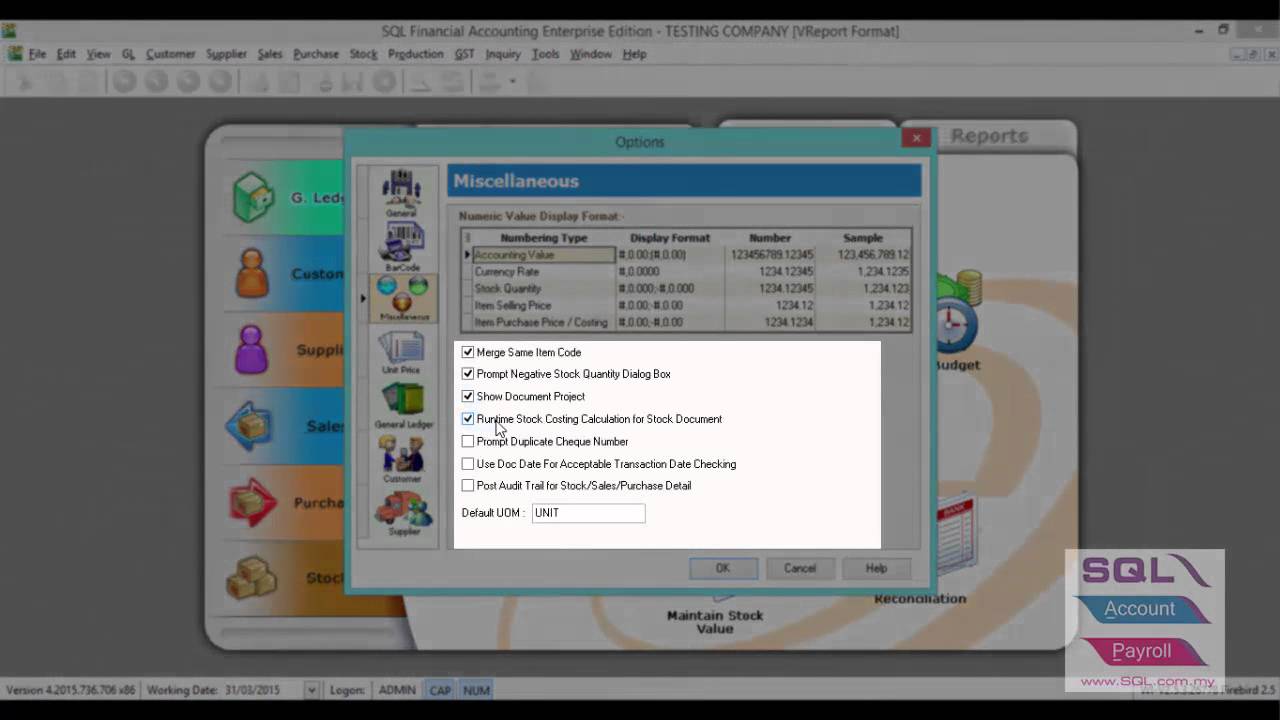Open Working Date dropdown in status bar
The width and height of the screenshot is (1280, 720).
(311, 690)
